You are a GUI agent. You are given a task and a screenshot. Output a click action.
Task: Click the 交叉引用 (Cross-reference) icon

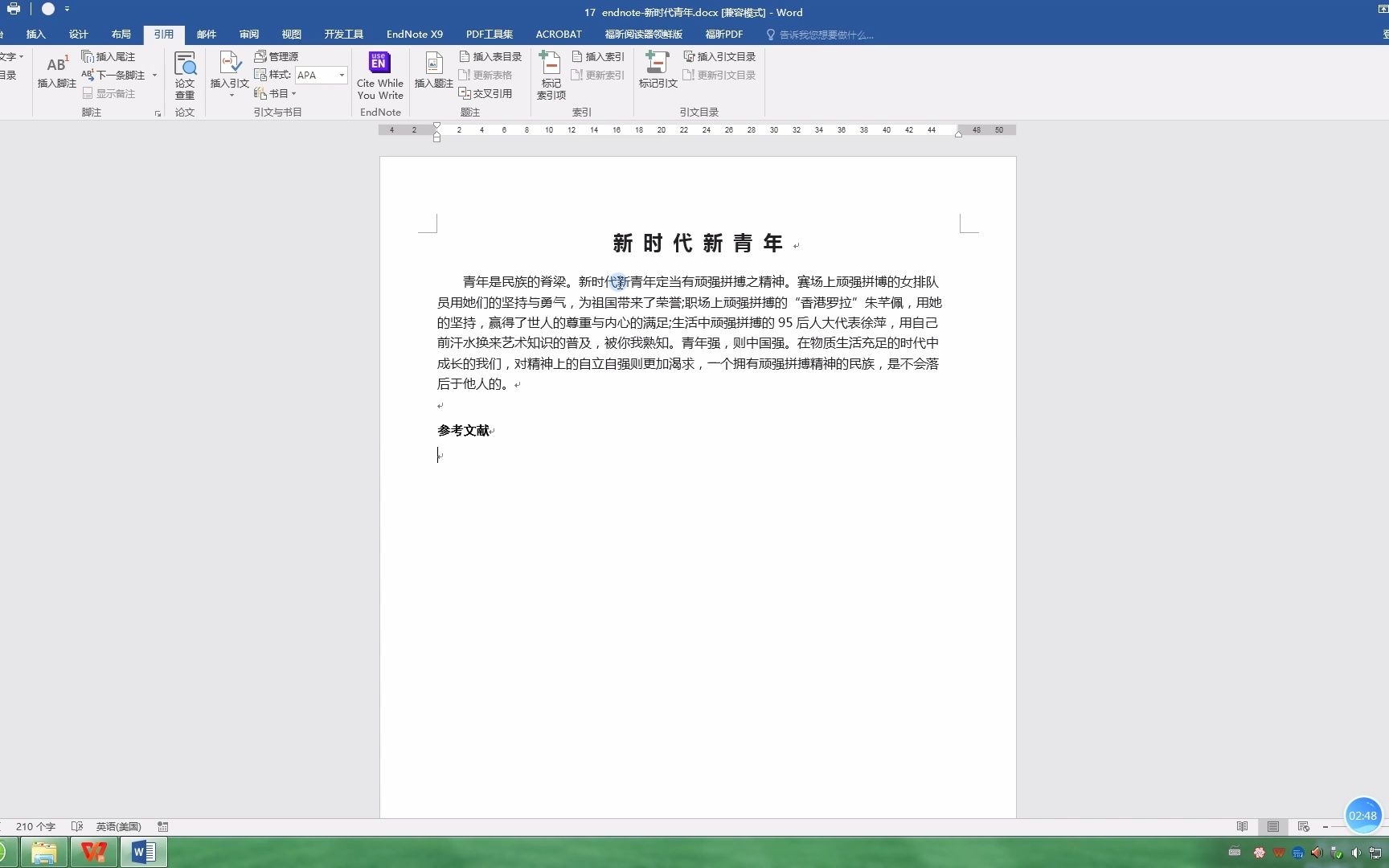487,93
